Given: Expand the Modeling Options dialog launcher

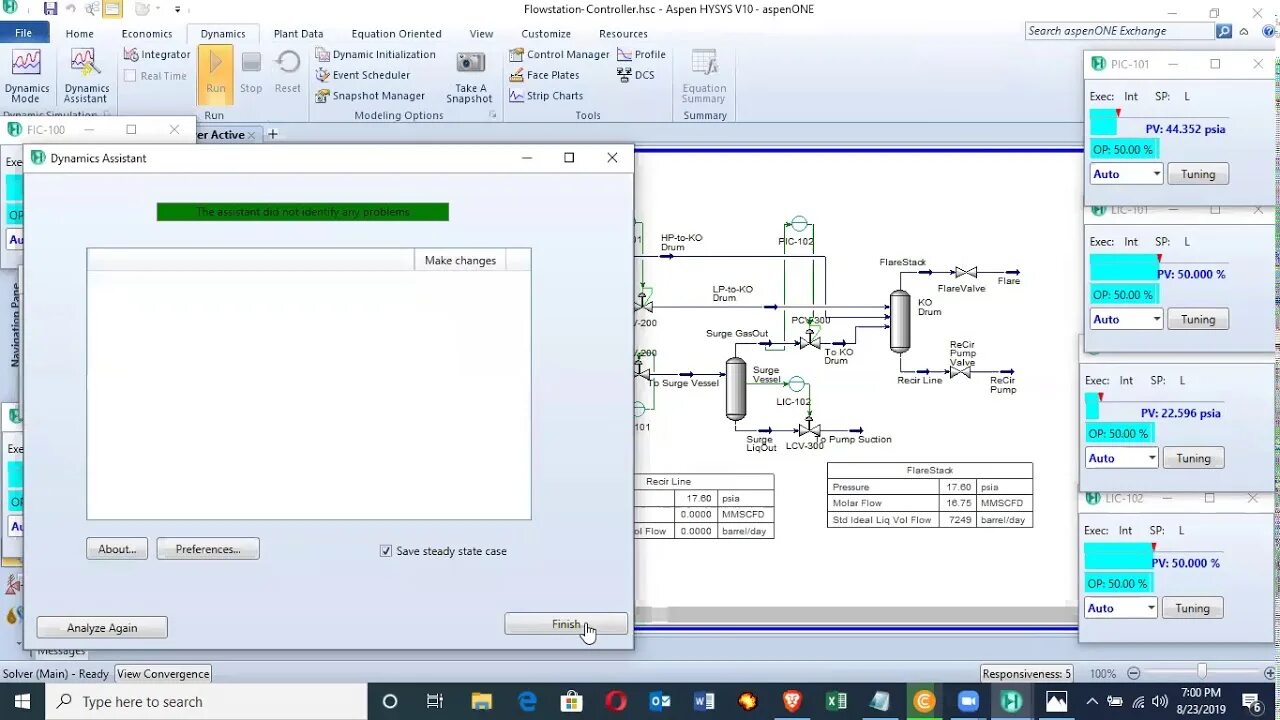Looking at the screenshot, I should pyautogui.click(x=492, y=116).
